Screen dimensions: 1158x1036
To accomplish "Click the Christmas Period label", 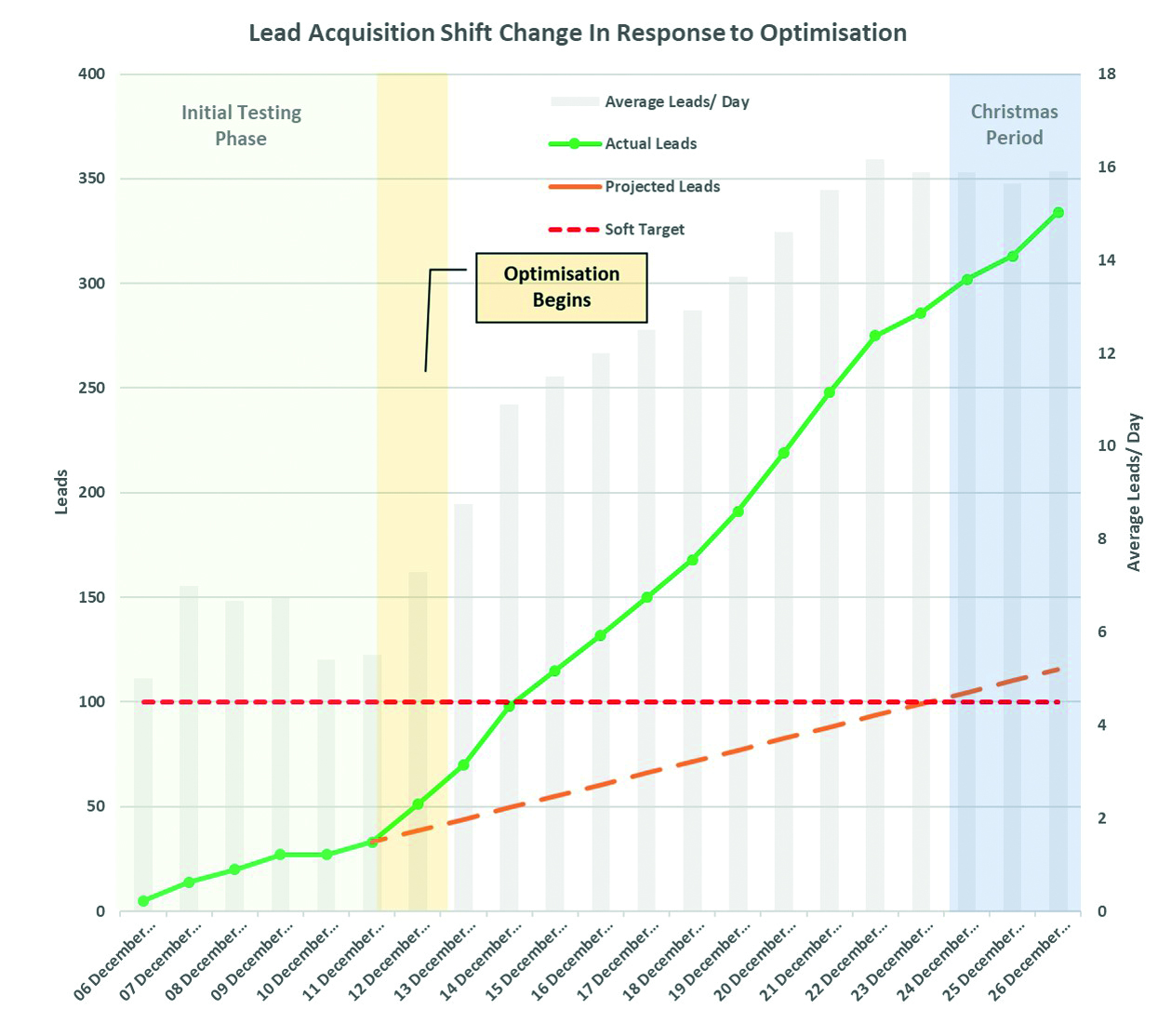I will click(1015, 125).
